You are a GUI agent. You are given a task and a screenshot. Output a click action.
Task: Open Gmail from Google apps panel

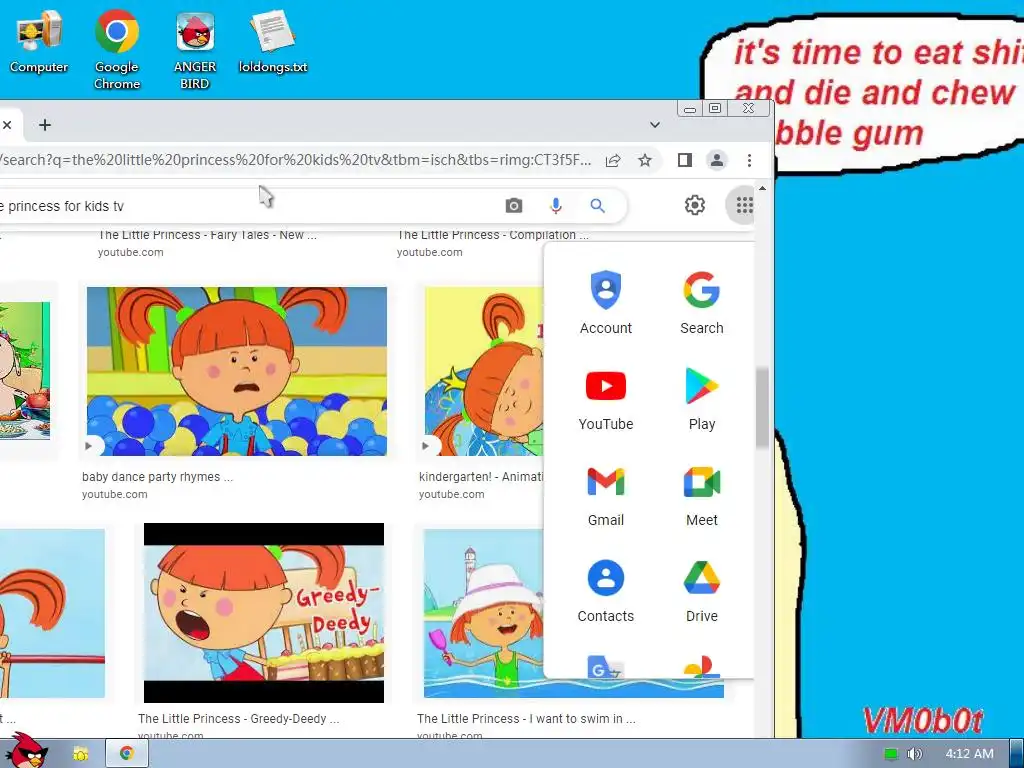605,494
